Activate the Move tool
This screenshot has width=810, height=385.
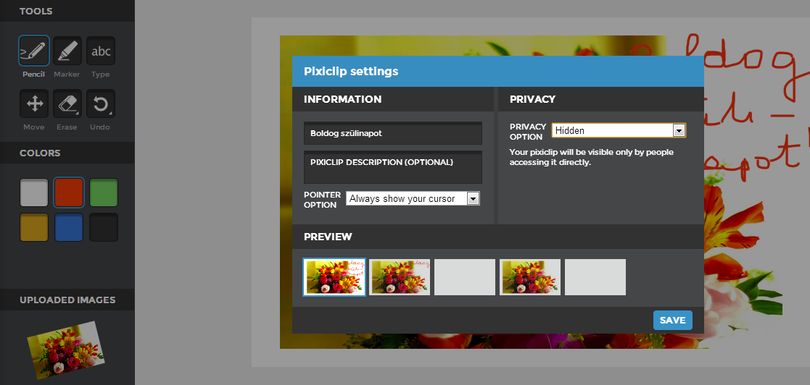tap(34, 104)
